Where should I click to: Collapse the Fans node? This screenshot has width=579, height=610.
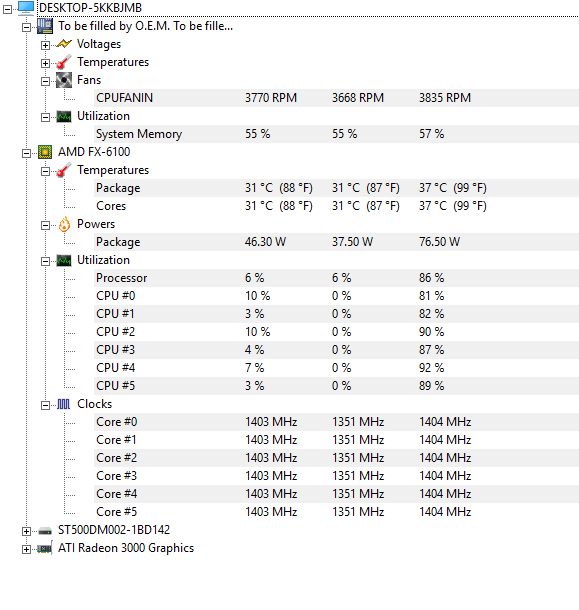46,81
